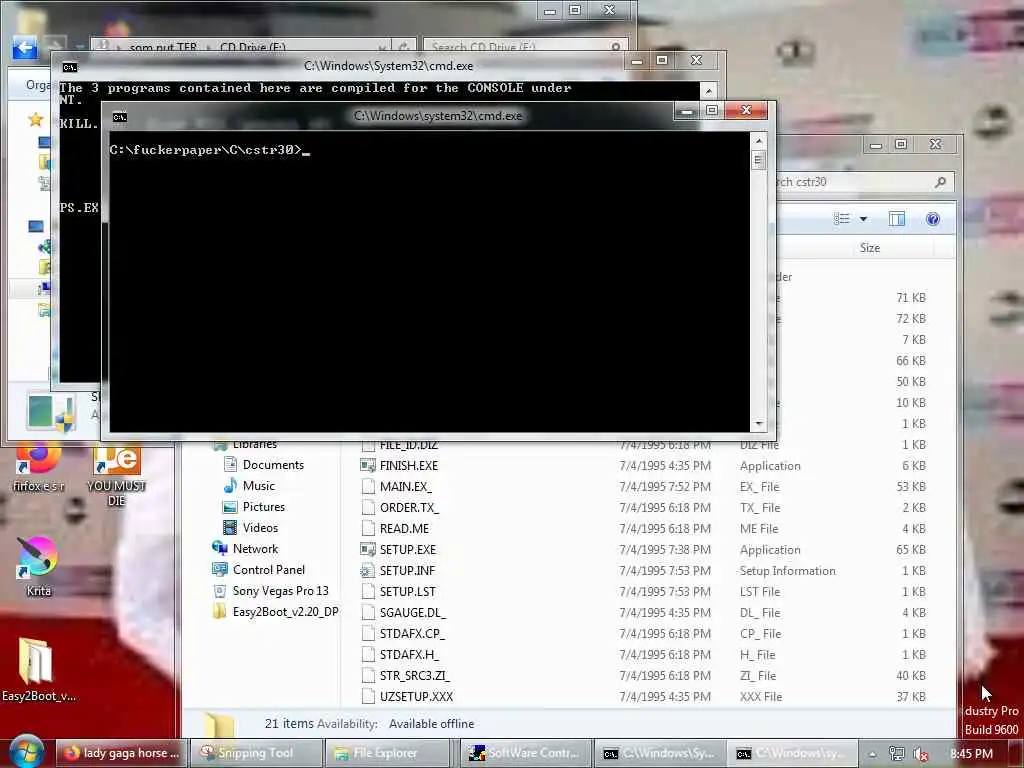The image size is (1024, 768).
Task: Open Favorites star in CD Drive window
Action: [x=35, y=120]
